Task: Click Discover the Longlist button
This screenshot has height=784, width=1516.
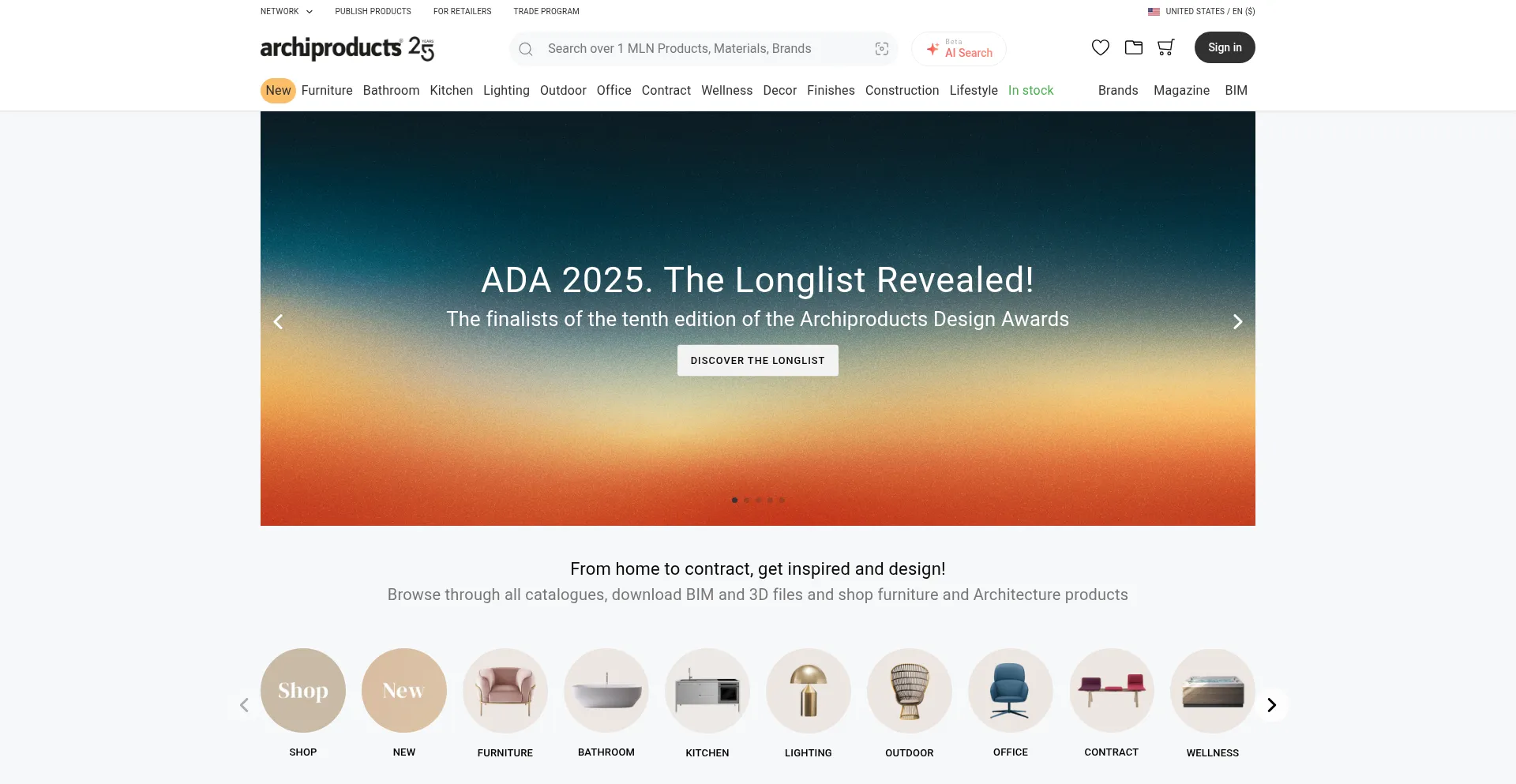Action: (758, 360)
